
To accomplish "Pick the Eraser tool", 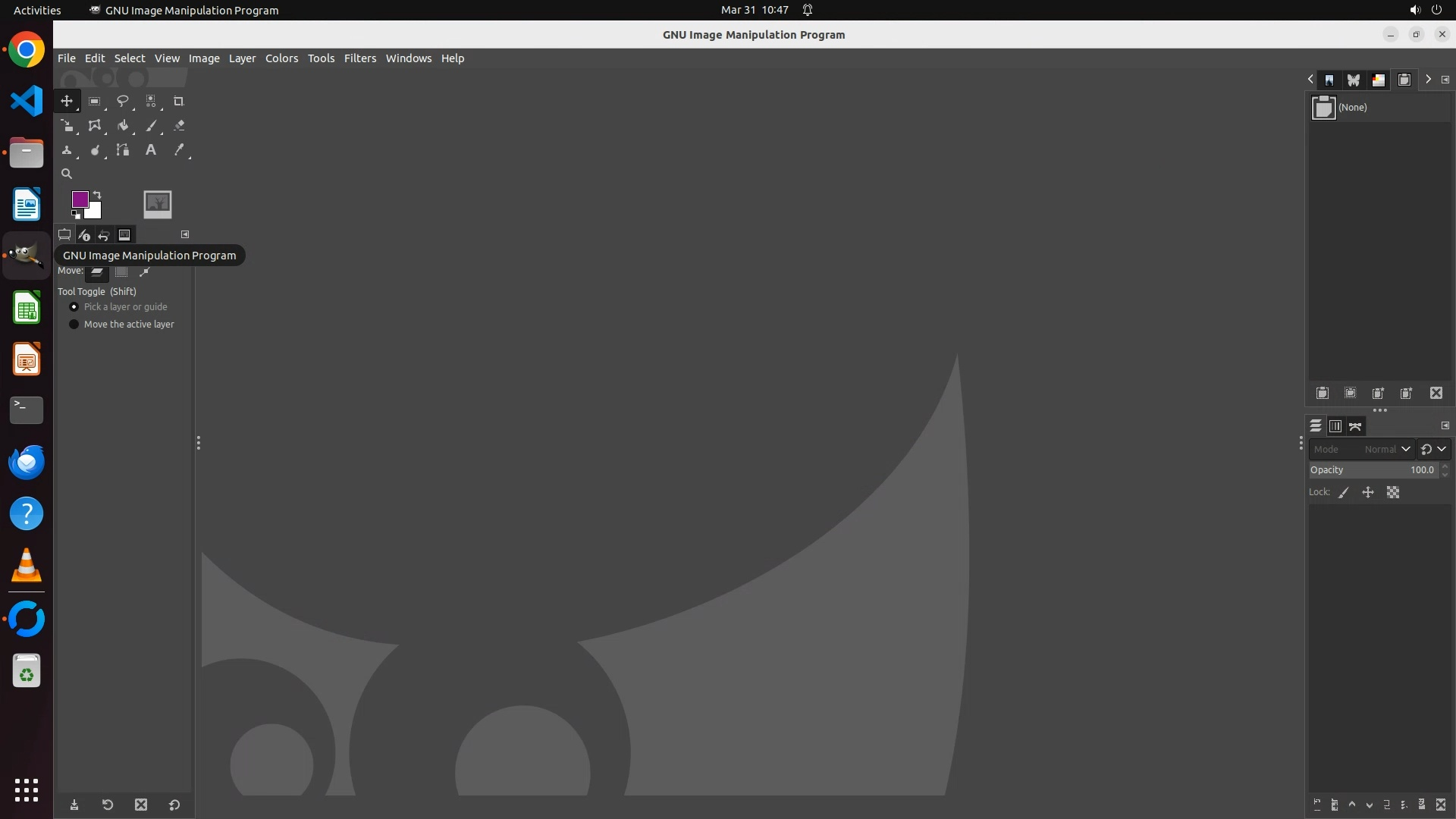I will click(x=179, y=126).
